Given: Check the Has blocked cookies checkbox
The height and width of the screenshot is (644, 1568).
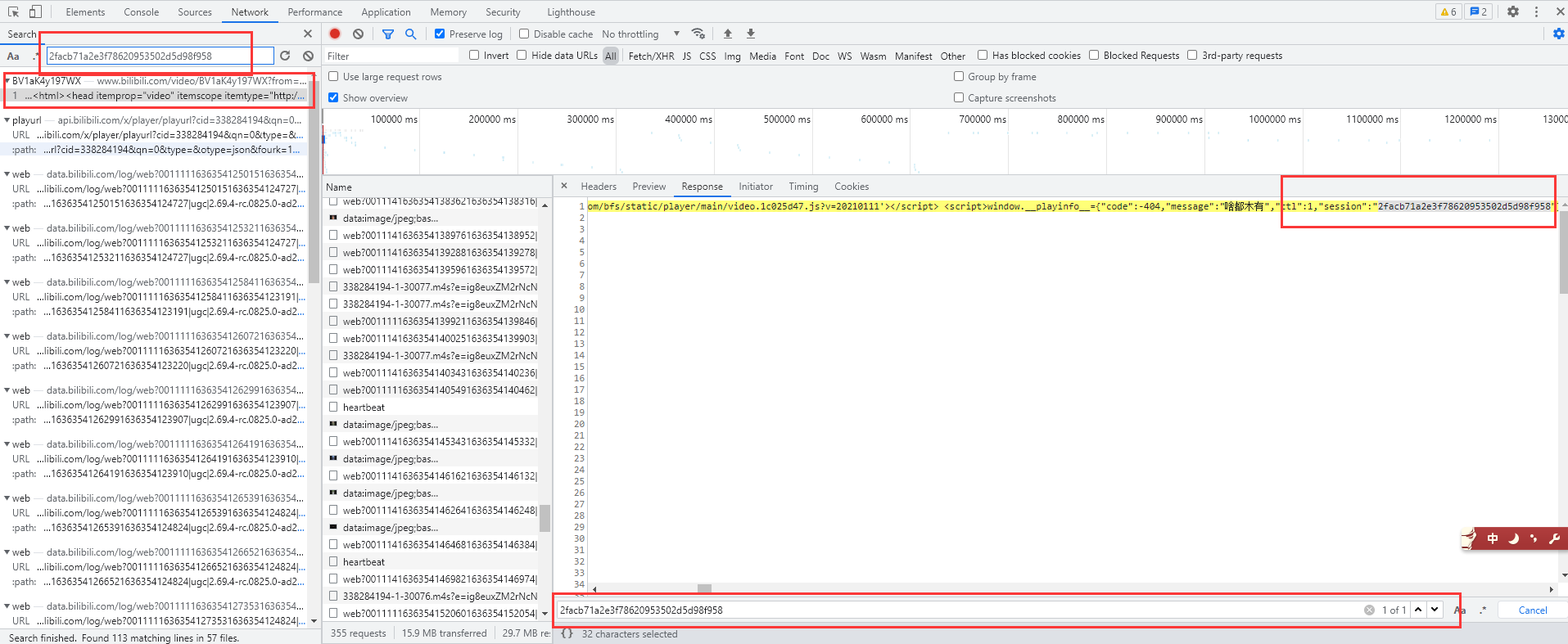Looking at the screenshot, I should (983, 55).
